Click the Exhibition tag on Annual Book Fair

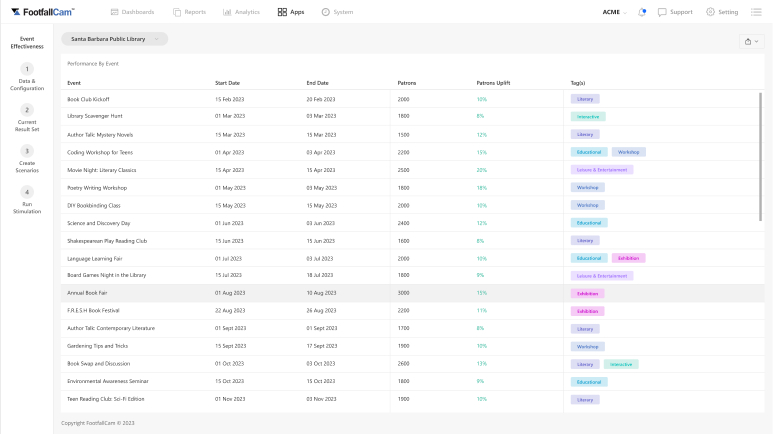[x=587, y=293]
